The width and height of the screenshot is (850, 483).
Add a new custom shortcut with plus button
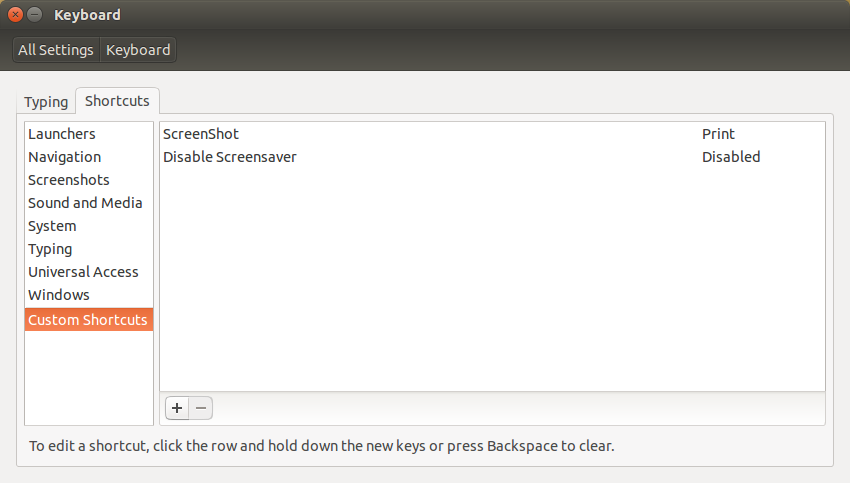(177, 408)
